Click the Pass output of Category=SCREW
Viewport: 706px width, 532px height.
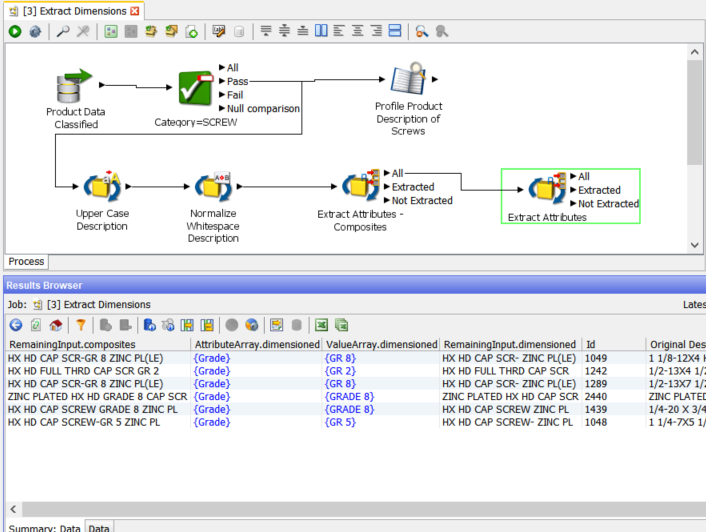point(237,82)
